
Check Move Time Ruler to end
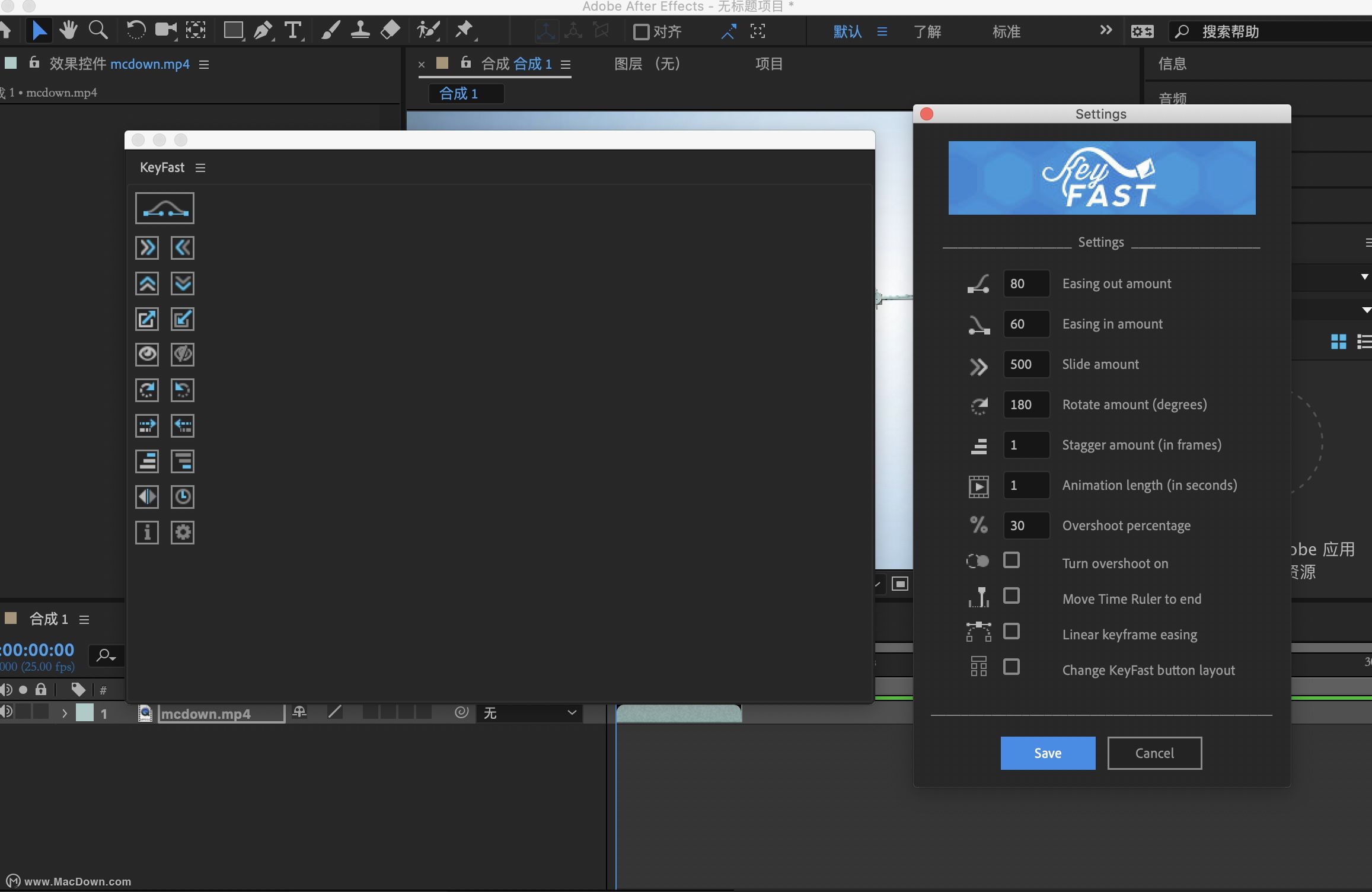coord(1011,595)
